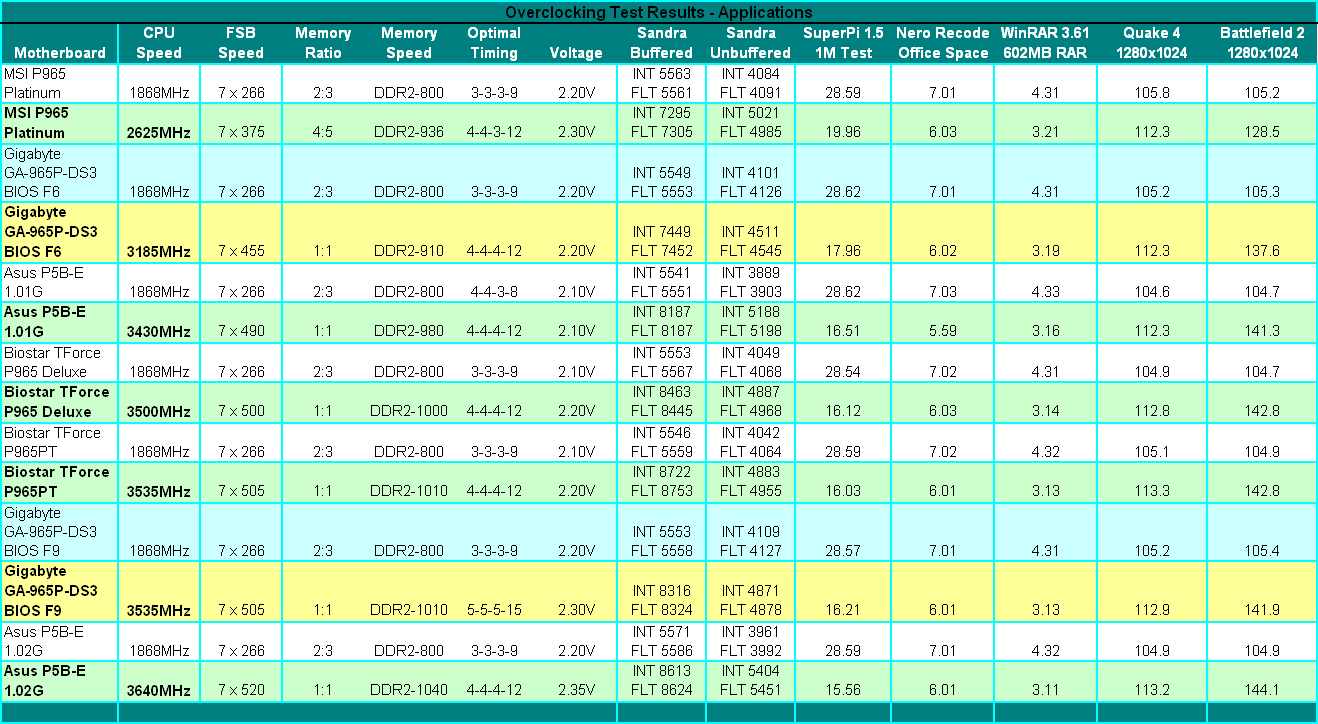Click the WinRAR 3.61 602MB RAR header
Image resolution: width=1318 pixels, height=724 pixels.
(1044, 43)
